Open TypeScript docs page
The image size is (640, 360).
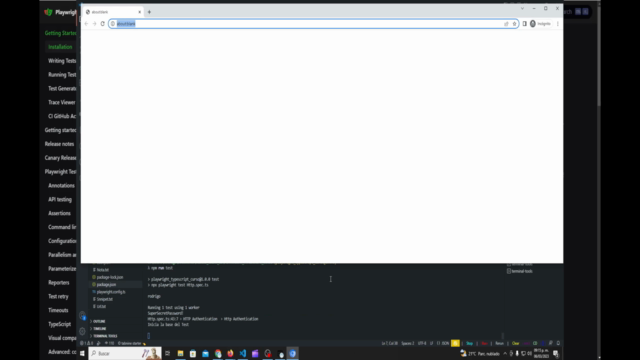click(x=59, y=324)
